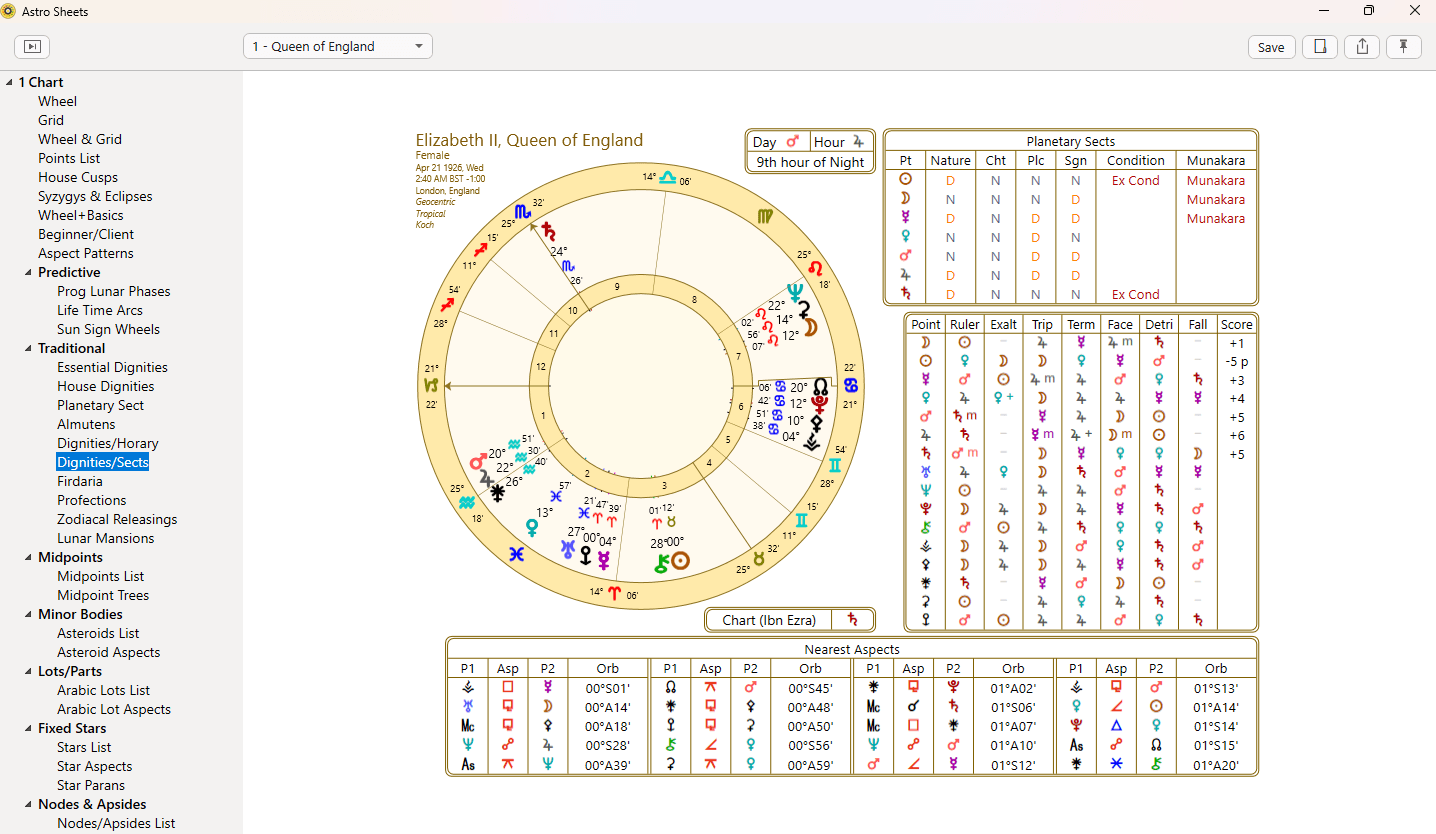Click the Capricorn glyph at ascendant

[x=432, y=385]
